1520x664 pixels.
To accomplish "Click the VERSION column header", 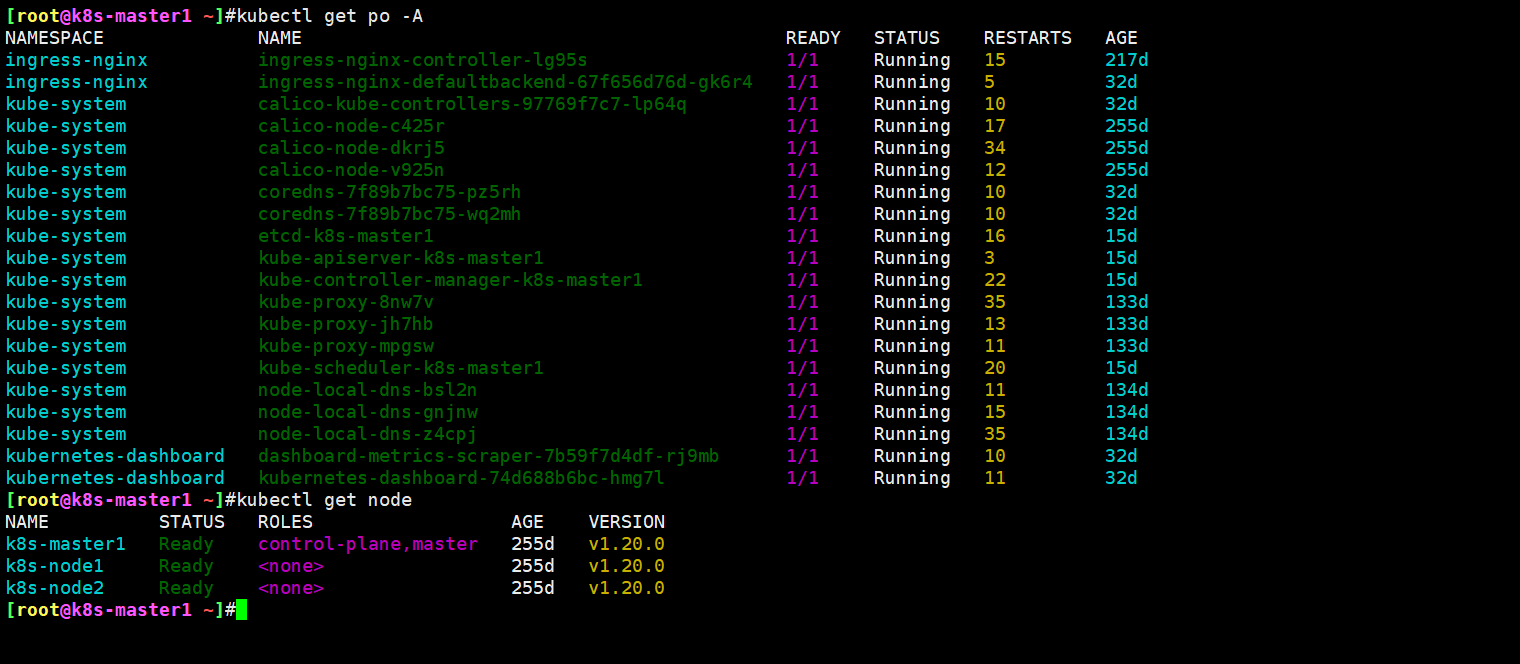I will (626, 522).
